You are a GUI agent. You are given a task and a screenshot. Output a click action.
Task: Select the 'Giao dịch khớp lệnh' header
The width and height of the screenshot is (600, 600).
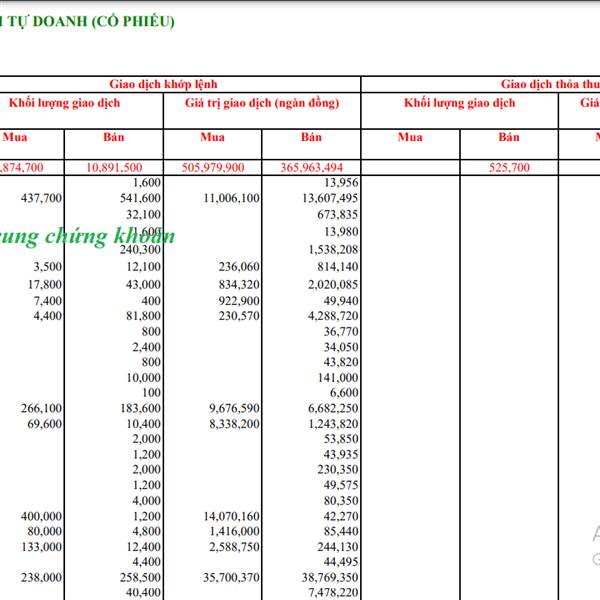click(163, 84)
